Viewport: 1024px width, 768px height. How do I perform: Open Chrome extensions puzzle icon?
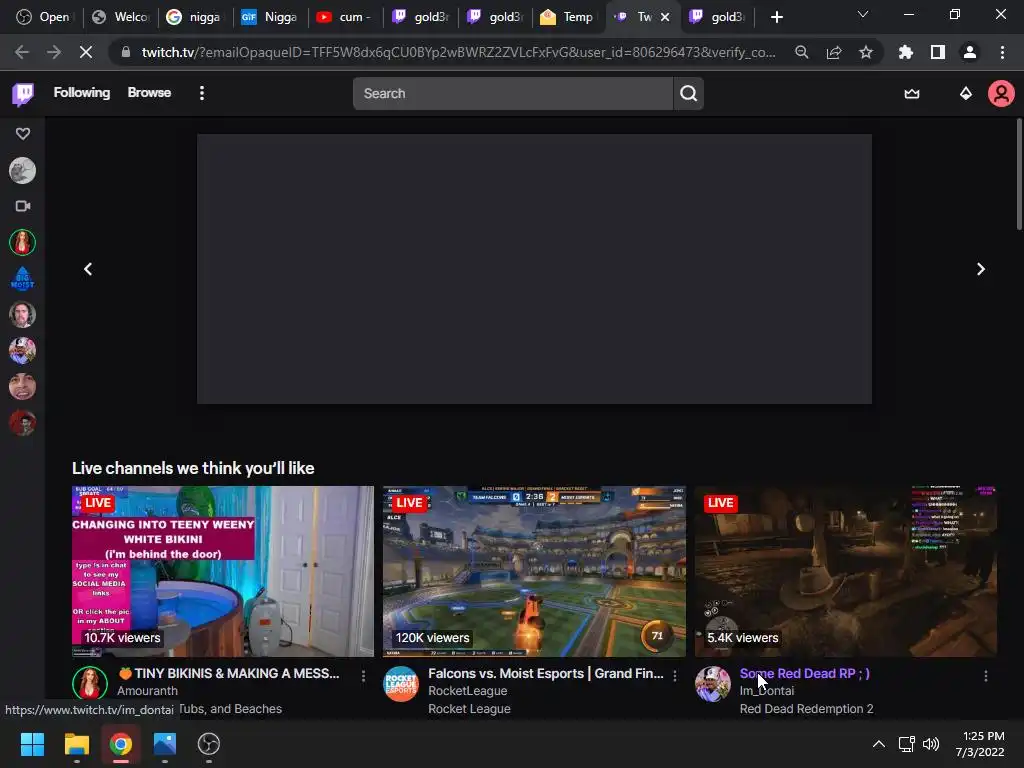coord(906,52)
